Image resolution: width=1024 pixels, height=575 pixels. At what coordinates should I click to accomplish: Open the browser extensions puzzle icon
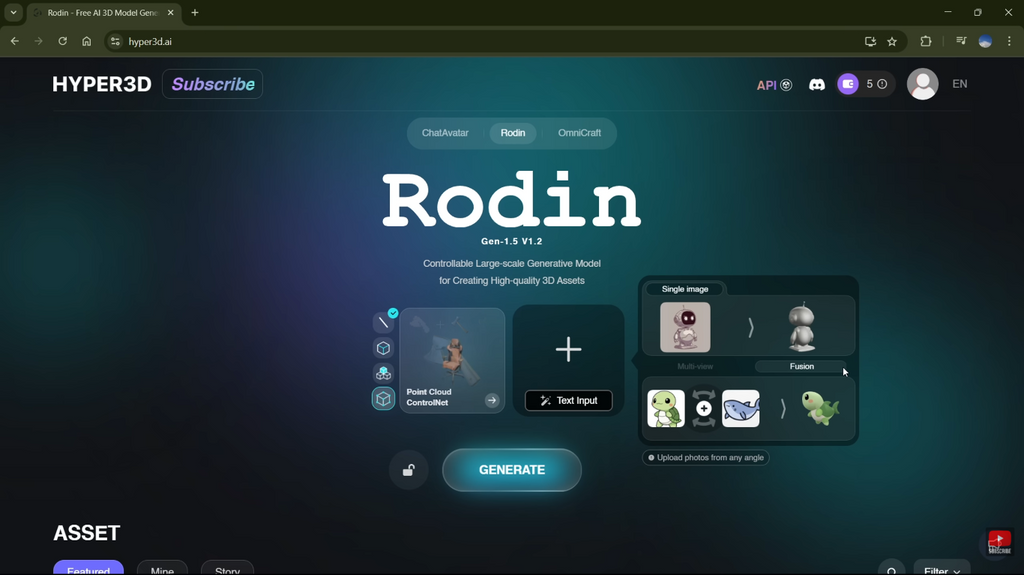[926, 41]
